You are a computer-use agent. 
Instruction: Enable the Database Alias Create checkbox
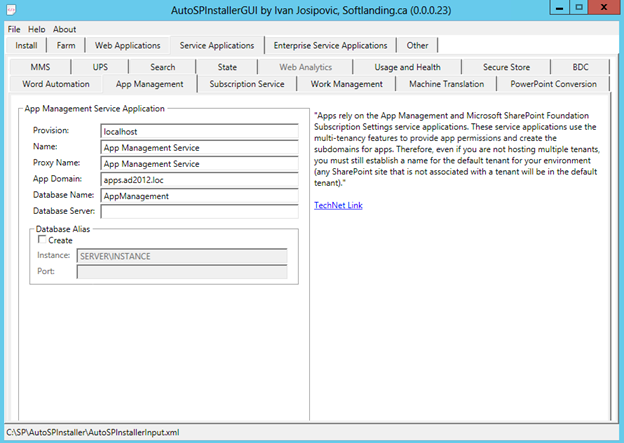pos(41,240)
